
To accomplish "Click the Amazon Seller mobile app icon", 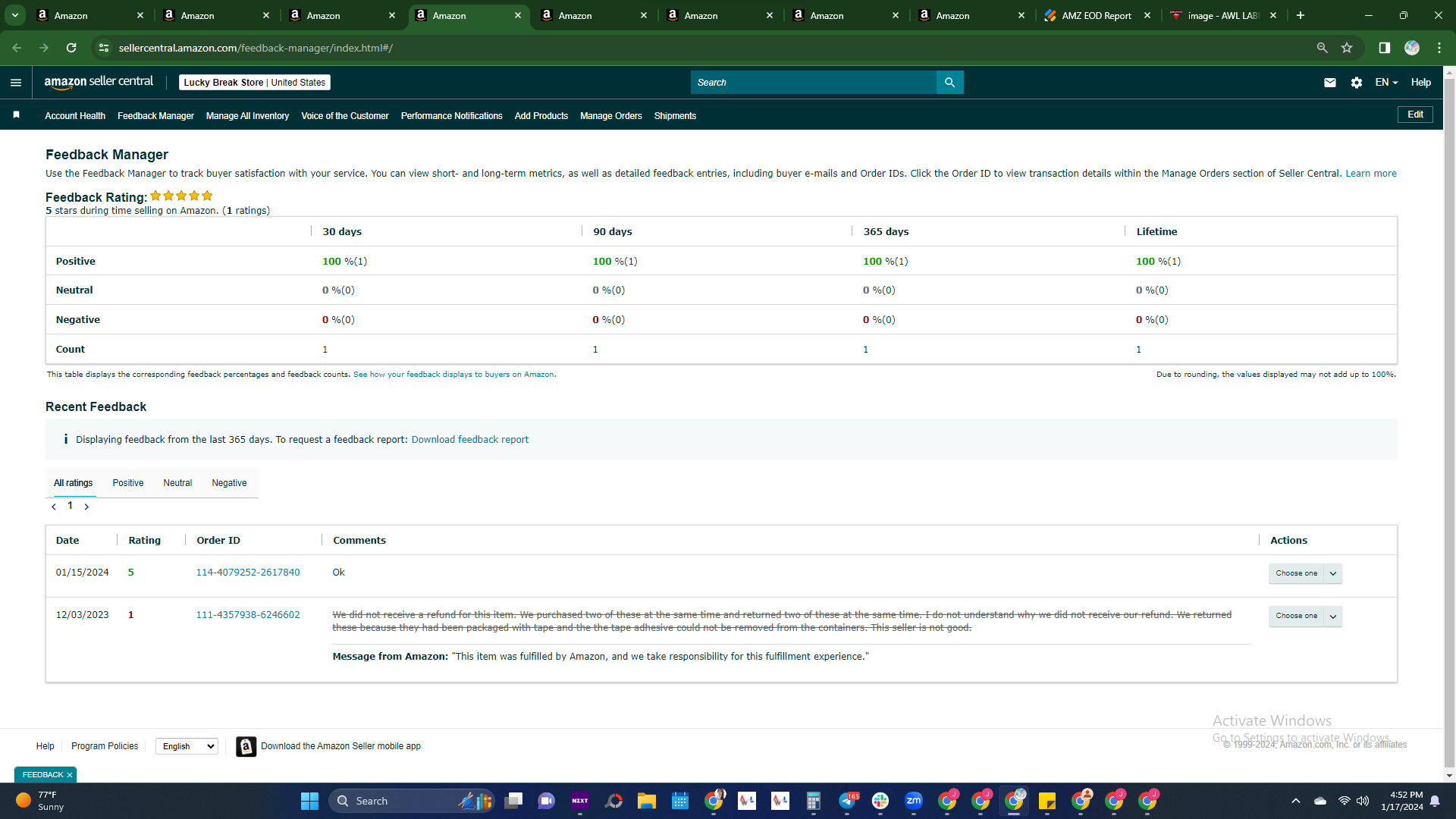I will 246,746.
